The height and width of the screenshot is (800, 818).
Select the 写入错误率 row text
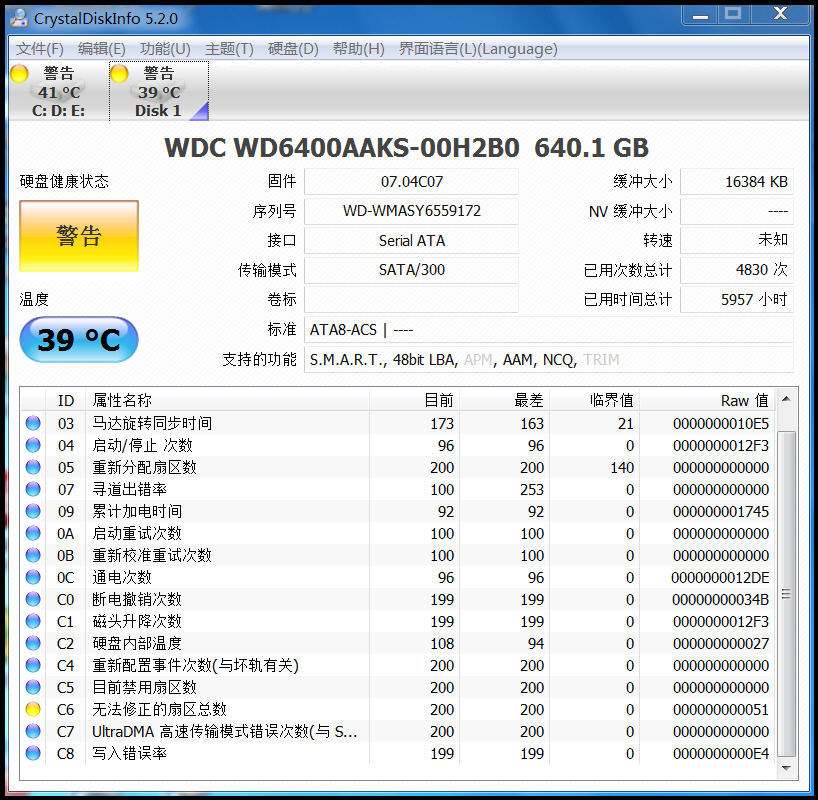click(129, 754)
